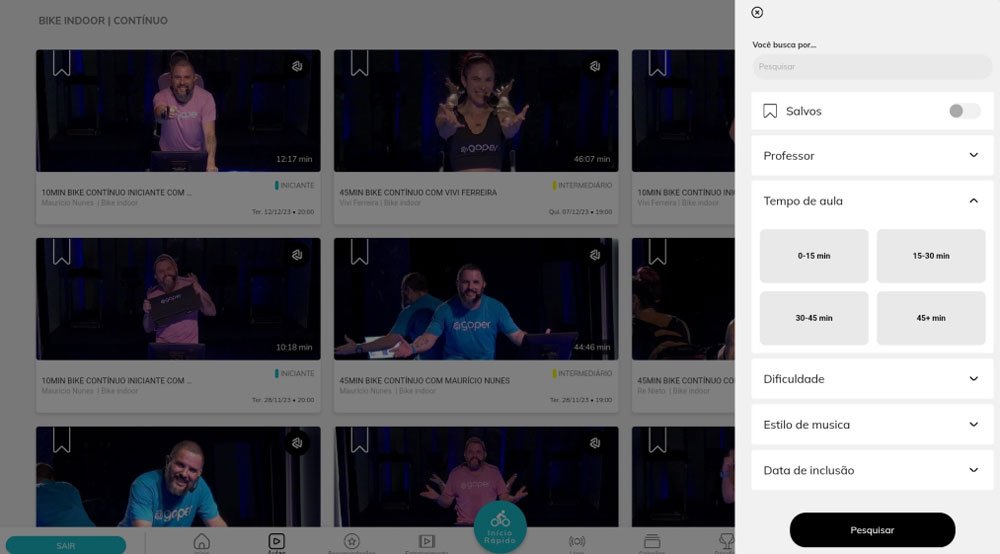This screenshot has height=554, width=1000.
Task: Open the star recommendations icon in bottom bar
Action: pyautogui.click(x=351, y=541)
